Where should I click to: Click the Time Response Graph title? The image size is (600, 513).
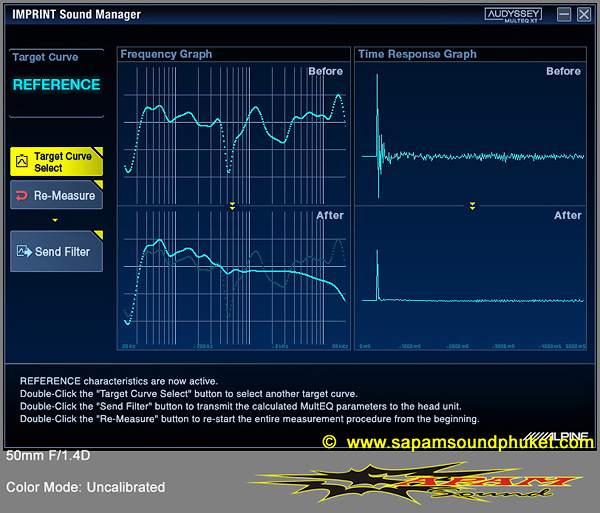click(417, 54)
